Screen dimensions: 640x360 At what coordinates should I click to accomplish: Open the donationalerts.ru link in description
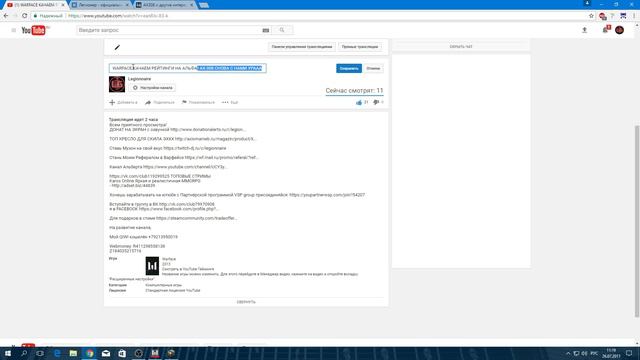click(x=208, y=129)
